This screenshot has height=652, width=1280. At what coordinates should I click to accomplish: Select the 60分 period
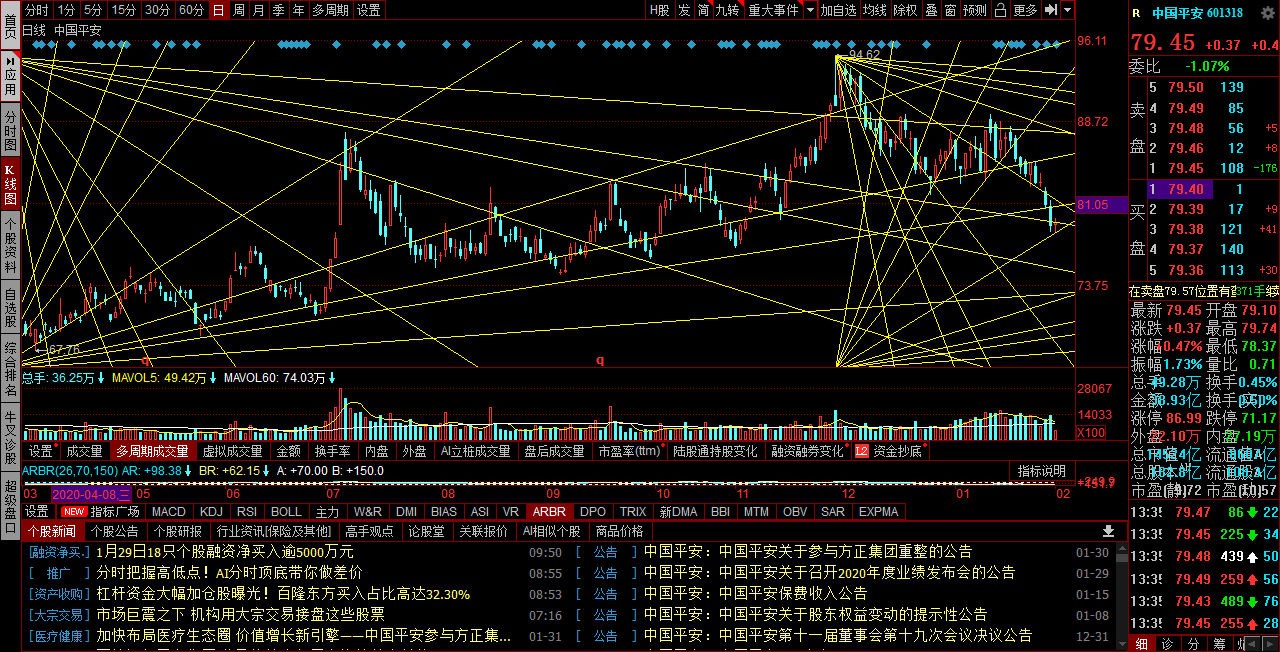pyautogui.click(x=192, y=10)
